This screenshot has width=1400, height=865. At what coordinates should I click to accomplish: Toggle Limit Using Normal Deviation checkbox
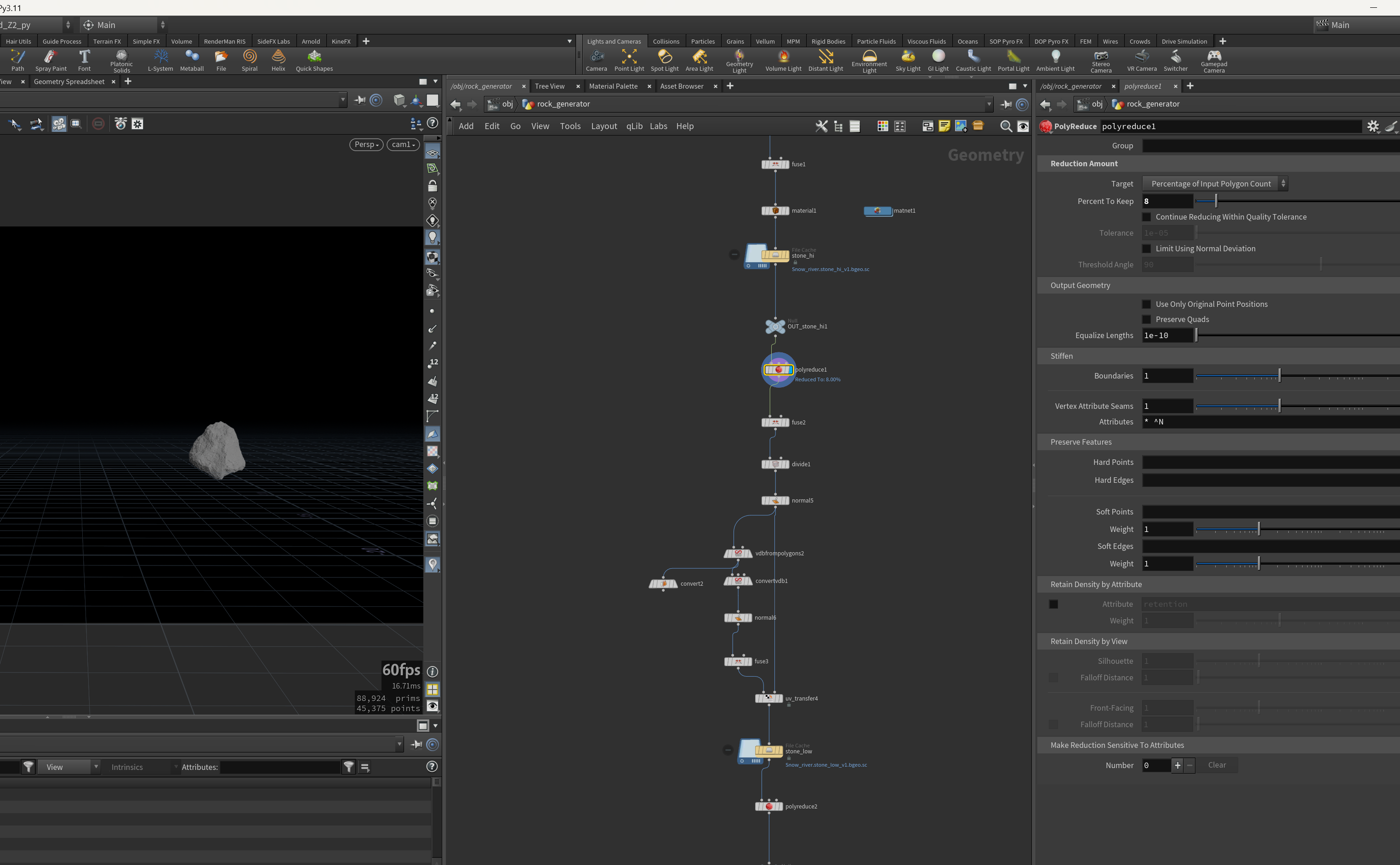(x=1146, y=248)
